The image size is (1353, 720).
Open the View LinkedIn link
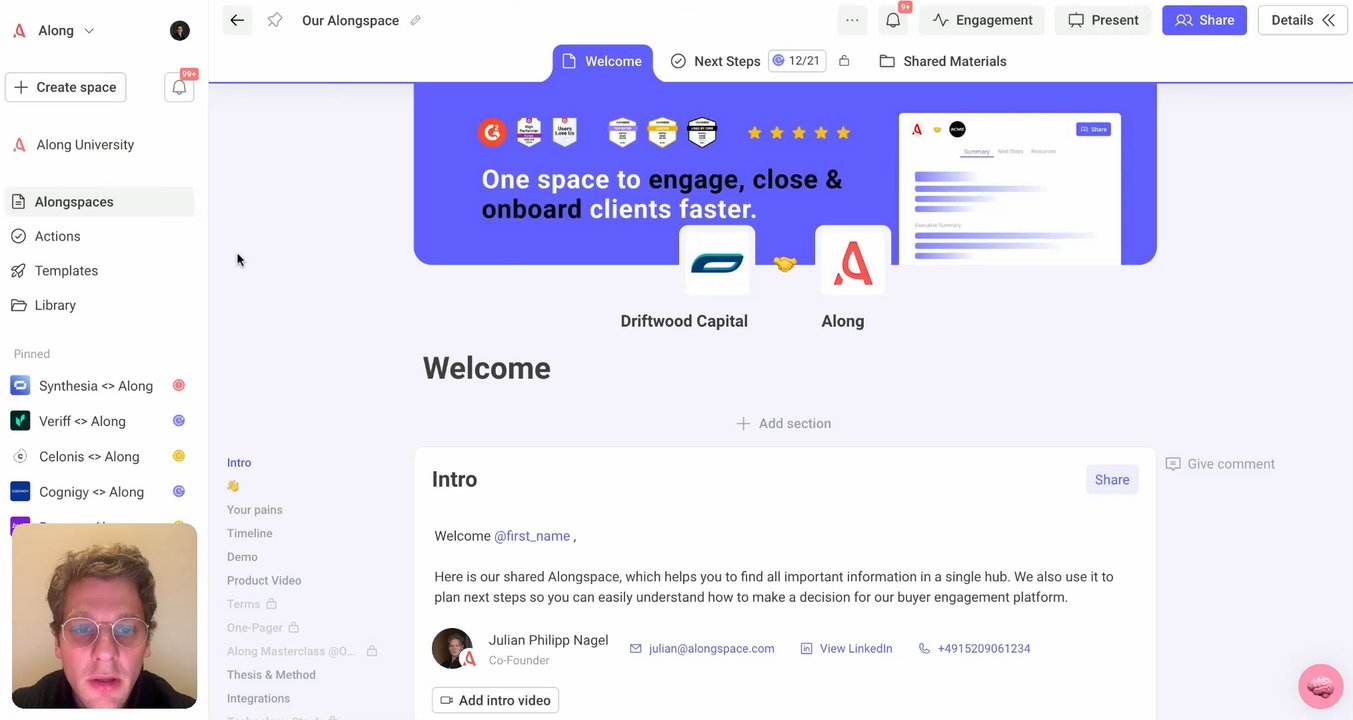(x=846, y=649)
